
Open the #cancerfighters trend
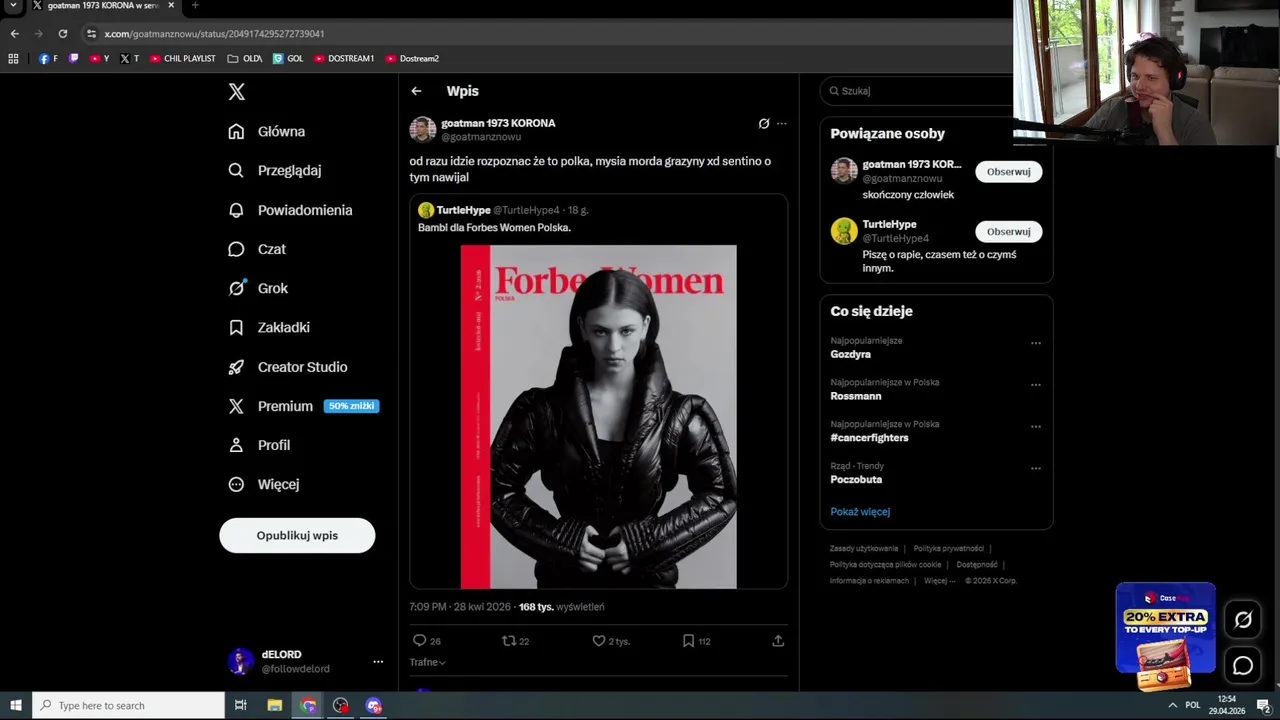point(869,438)
